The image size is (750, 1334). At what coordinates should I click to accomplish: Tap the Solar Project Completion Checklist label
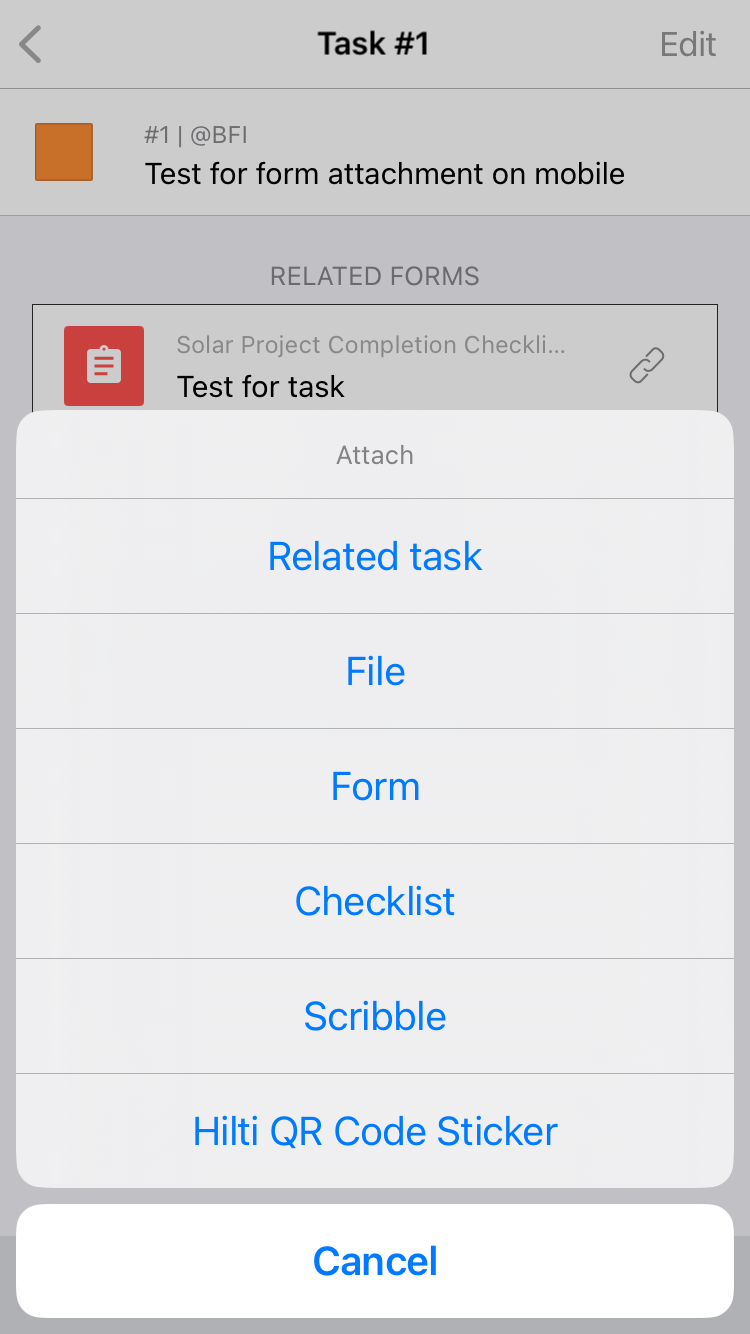point(371,345)
